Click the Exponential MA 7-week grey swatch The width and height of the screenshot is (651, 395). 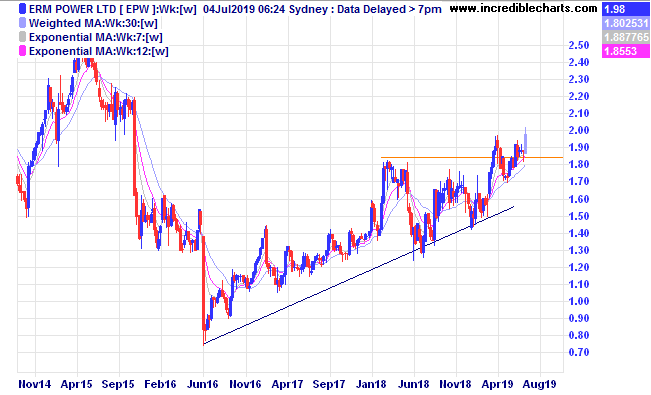[x=22, y=37]
